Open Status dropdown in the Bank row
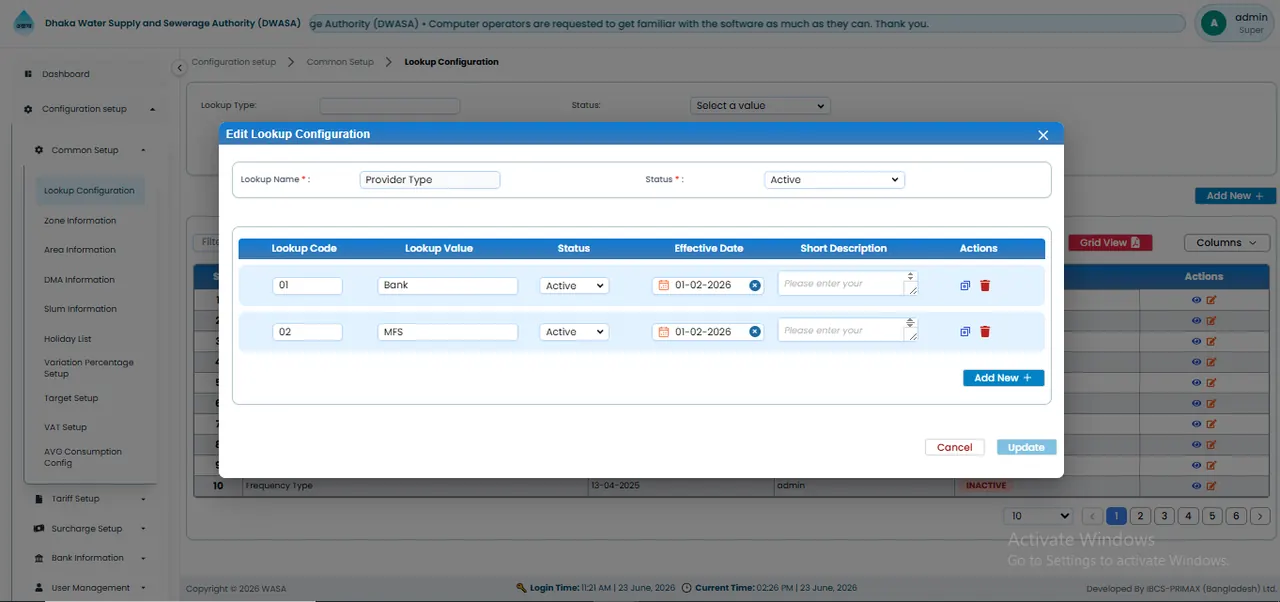1280x602 pixels. [x=574, y=285]
